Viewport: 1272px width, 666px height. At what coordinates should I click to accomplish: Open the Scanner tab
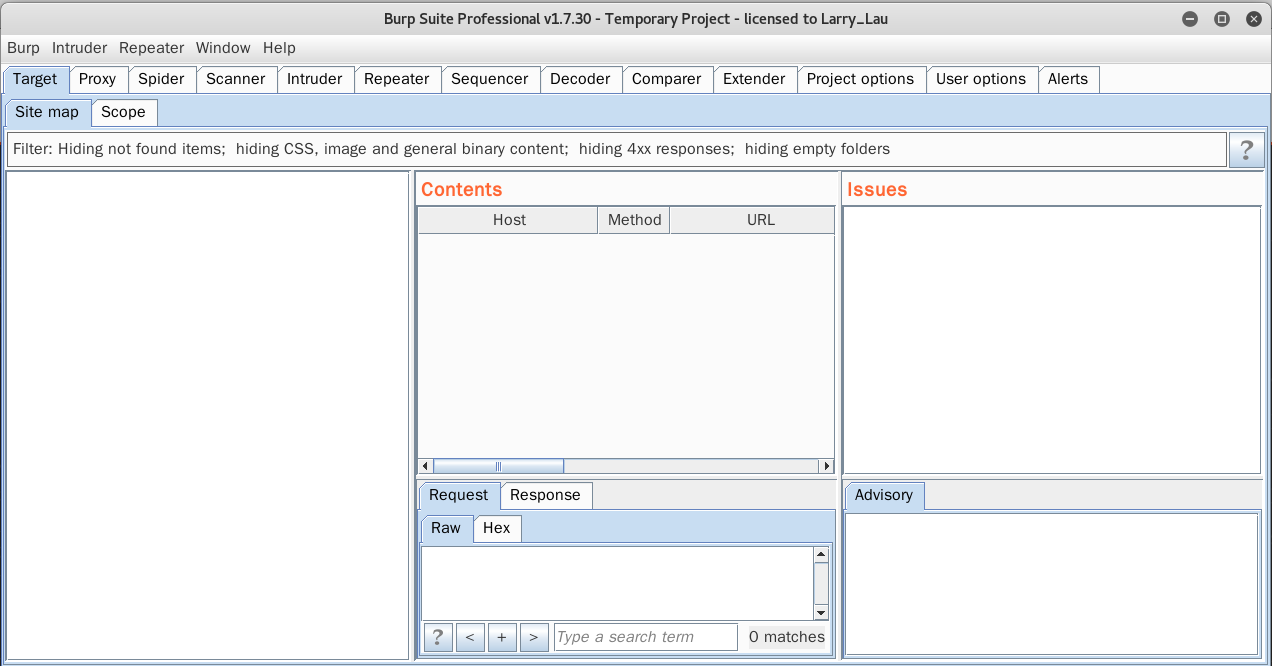[x=236, y=79]
